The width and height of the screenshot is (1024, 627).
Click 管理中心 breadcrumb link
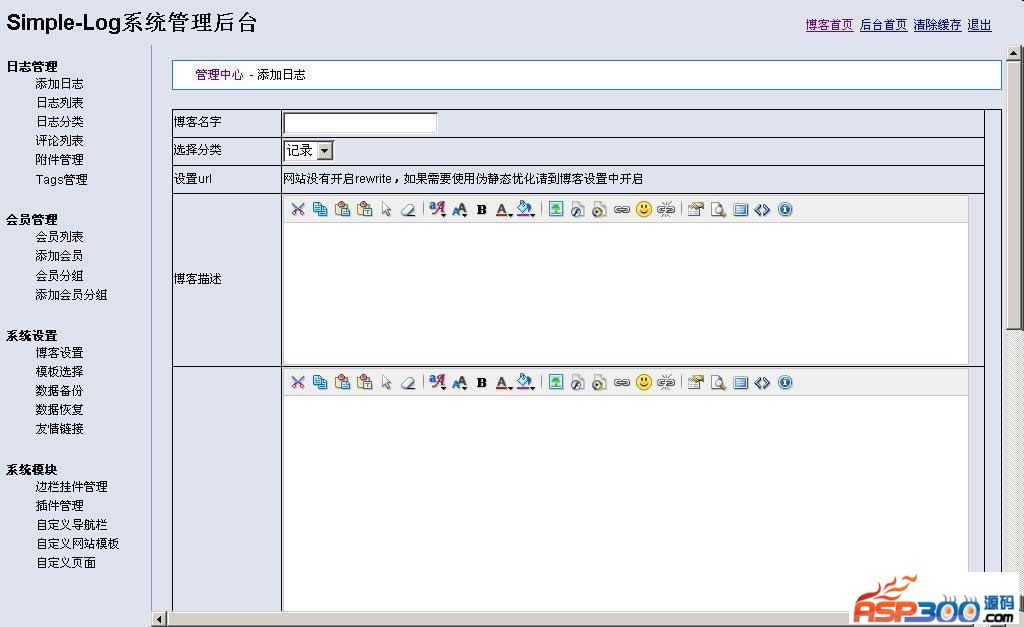coord(219,74)
